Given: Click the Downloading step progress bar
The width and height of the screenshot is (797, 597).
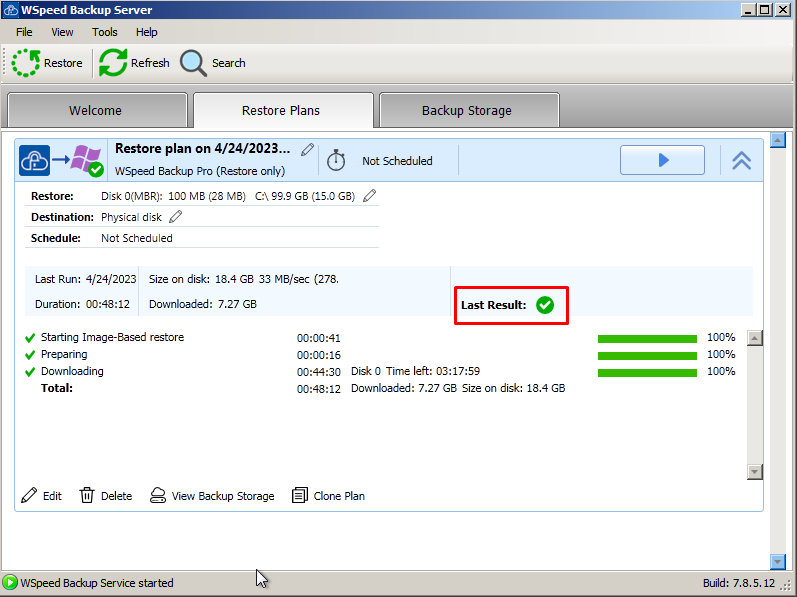Looking at the screenshot, I should point(647,373).
